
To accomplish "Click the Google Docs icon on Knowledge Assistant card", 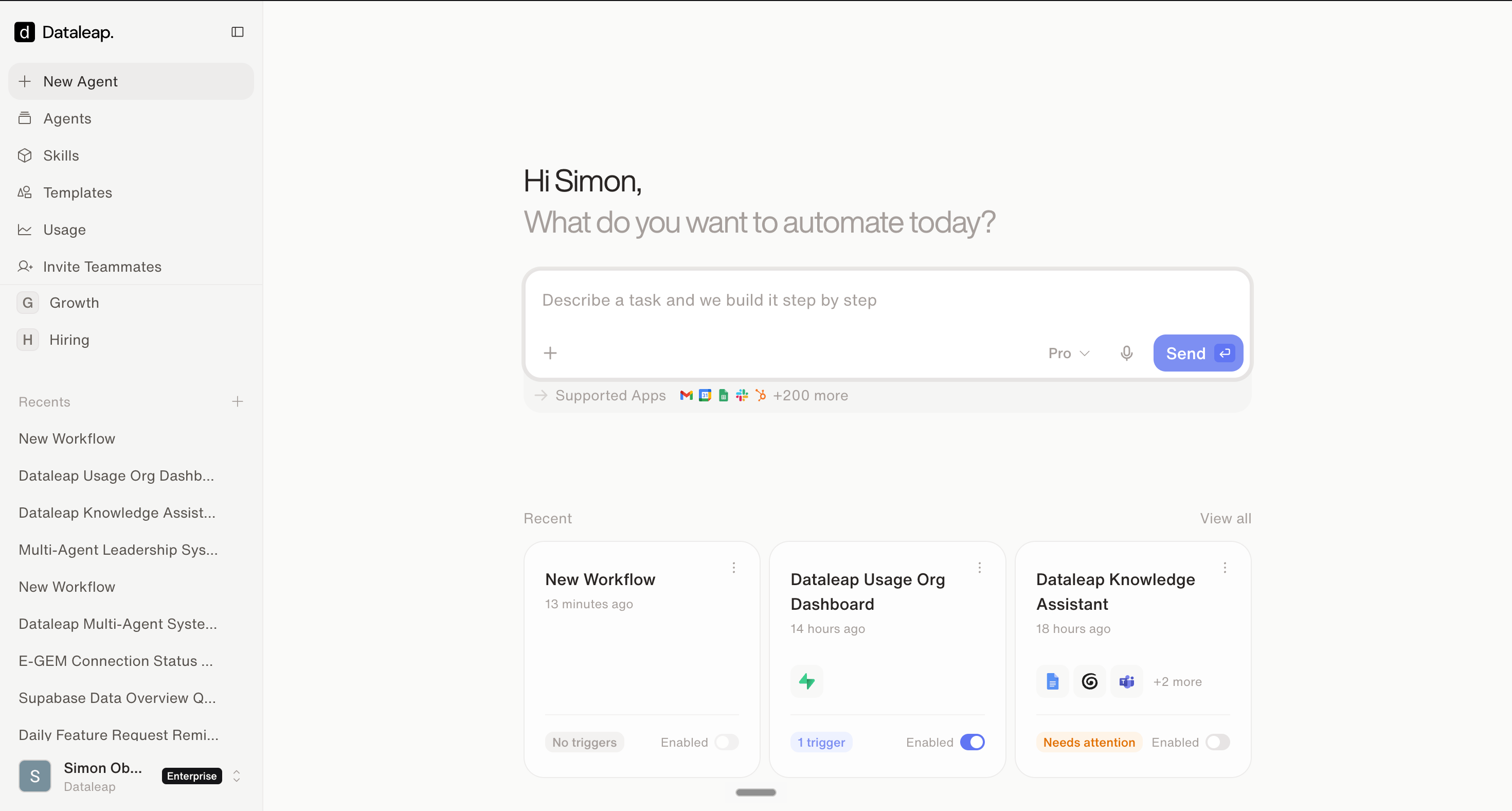I will point(1052,681).
